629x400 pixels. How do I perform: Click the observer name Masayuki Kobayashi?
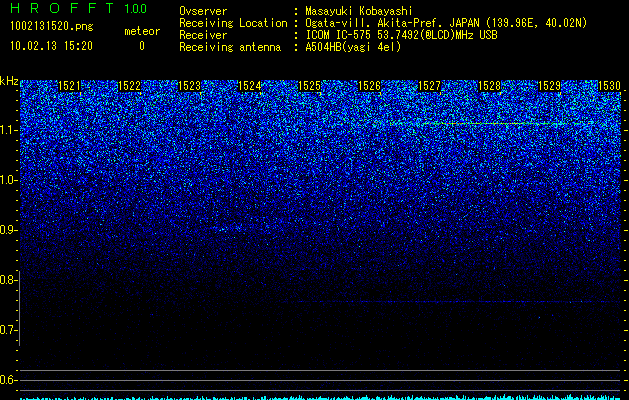point(359,11)
